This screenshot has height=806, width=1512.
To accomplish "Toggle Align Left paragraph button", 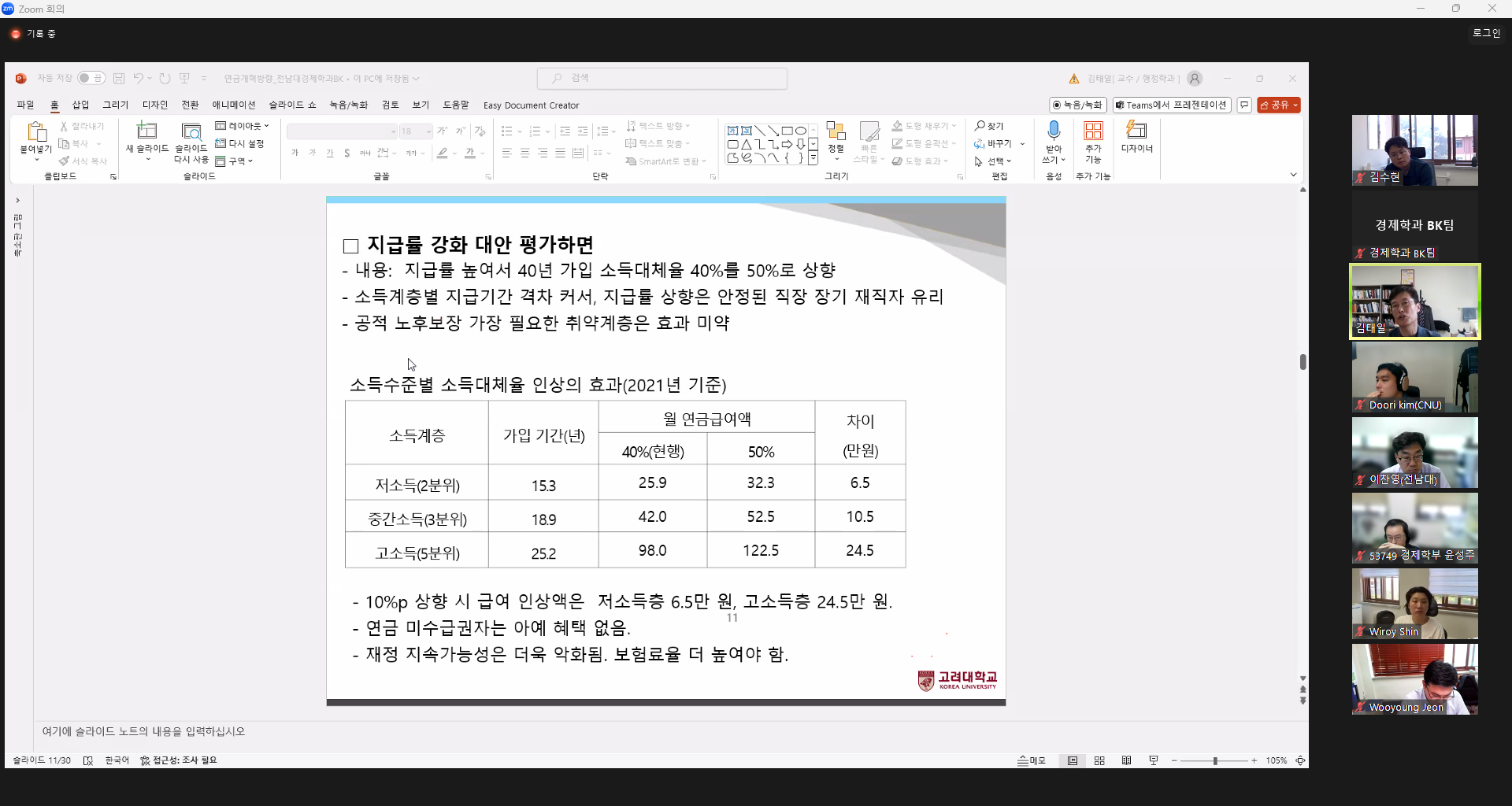I will click(507, 153).
